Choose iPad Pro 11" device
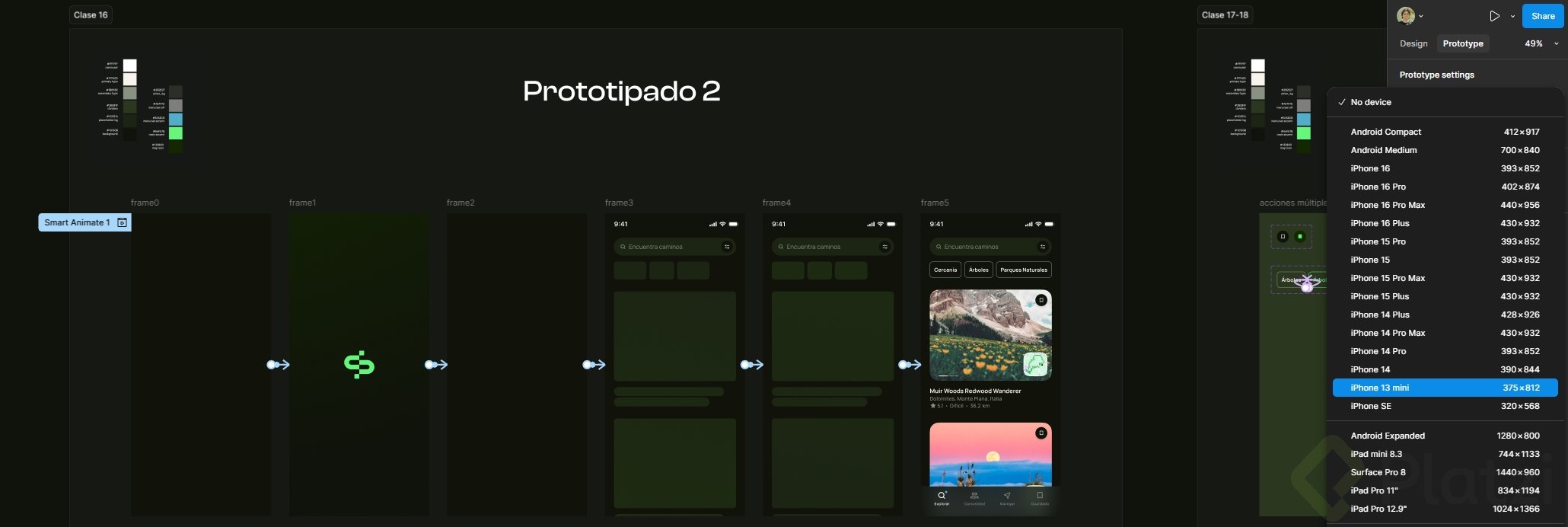Image resolution: width=1568 pixels, height=527 pixels. click(1445, 490)
